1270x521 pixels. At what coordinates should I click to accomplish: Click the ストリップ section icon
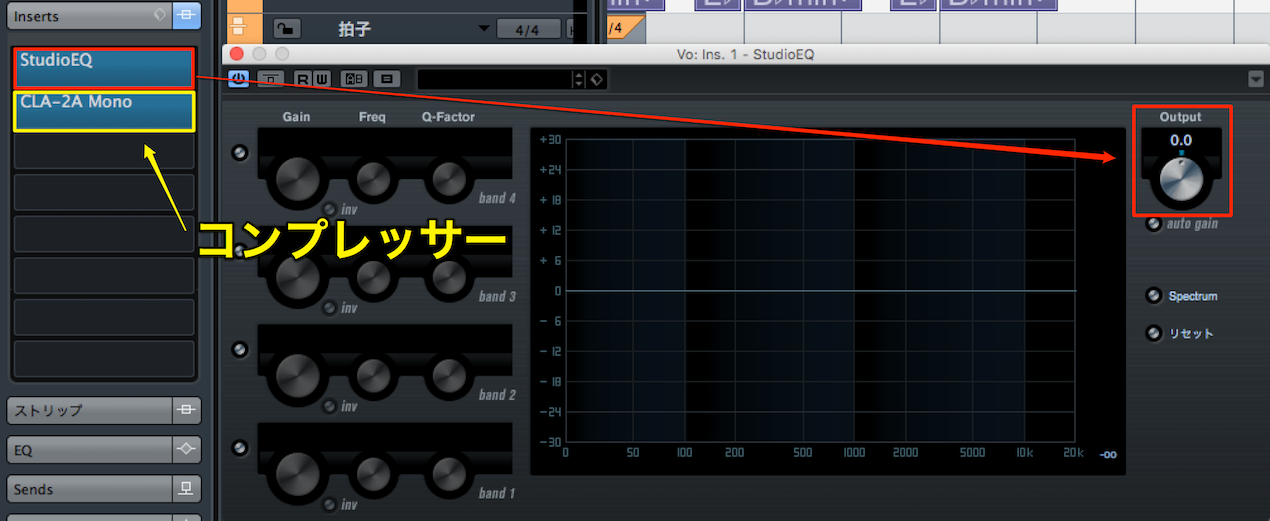pyautogui.click(x=186, y=410)
